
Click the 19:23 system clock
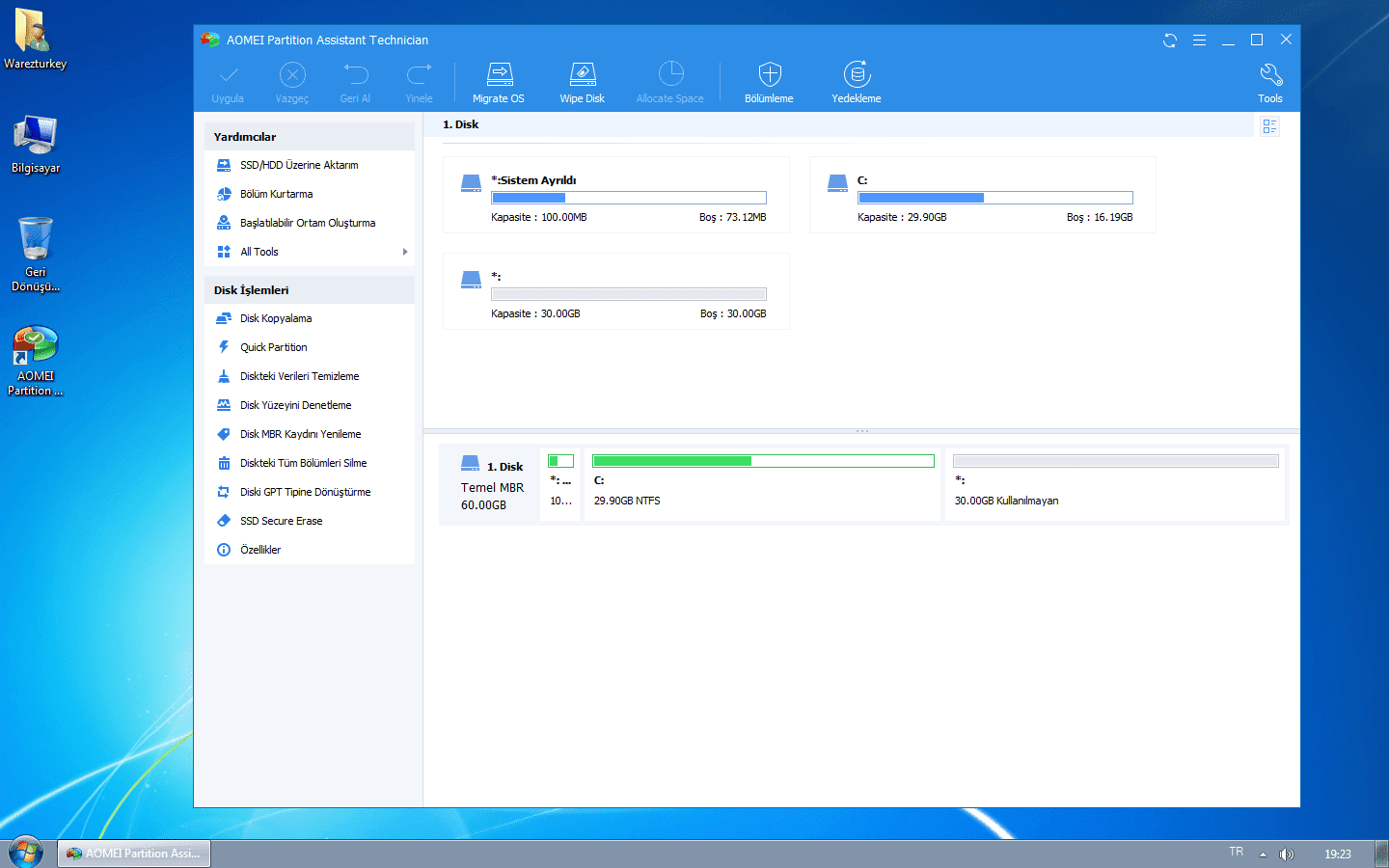point(1338,854)
